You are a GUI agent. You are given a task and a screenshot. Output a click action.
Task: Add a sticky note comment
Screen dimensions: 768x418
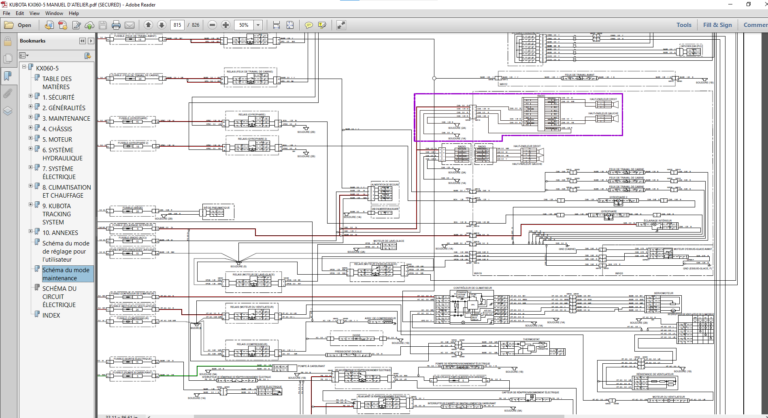309,25
